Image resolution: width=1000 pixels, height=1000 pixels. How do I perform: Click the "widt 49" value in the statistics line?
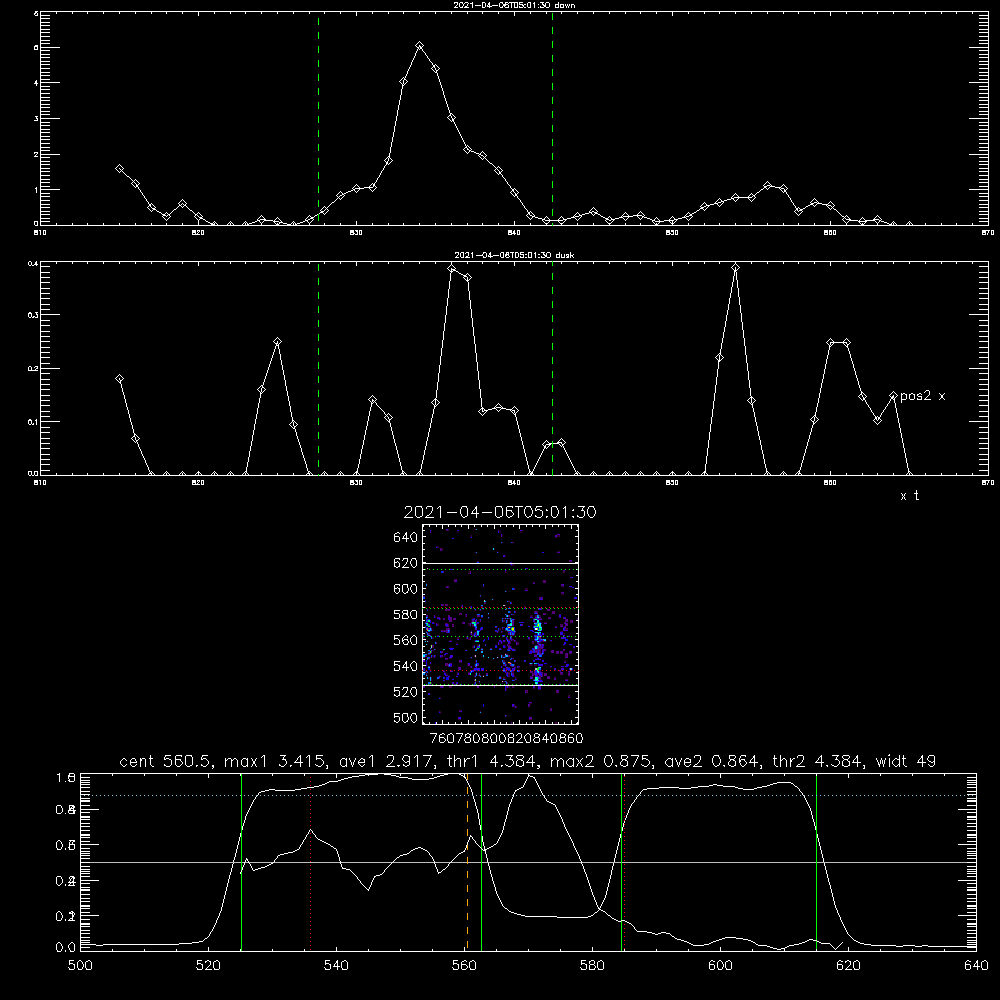906,761
